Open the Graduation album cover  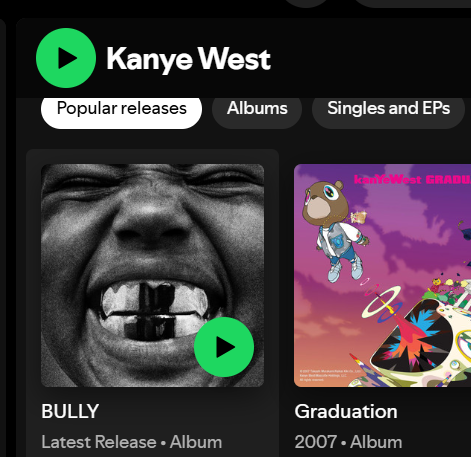tap(383, 275)
